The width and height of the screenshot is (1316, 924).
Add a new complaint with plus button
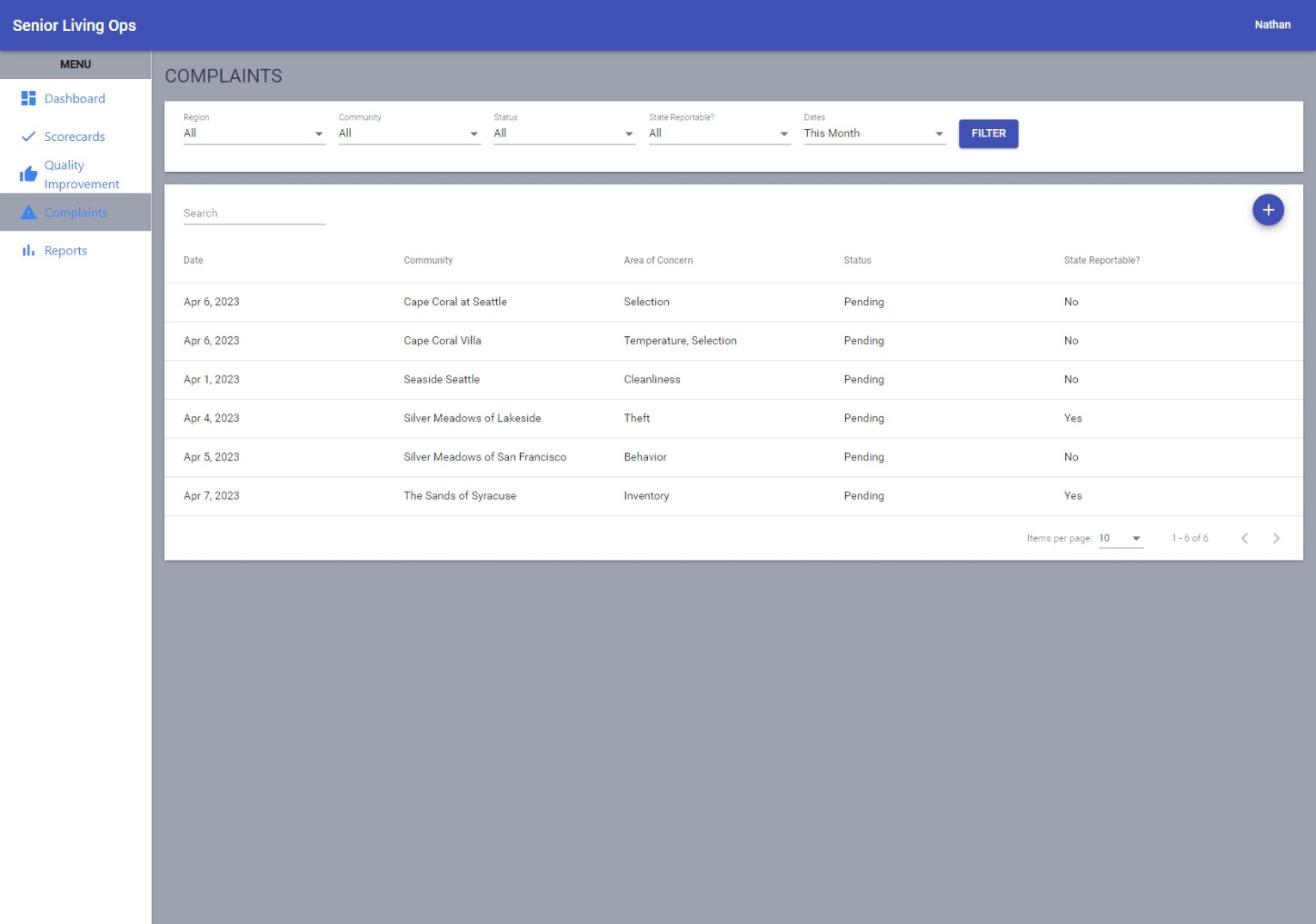click(1267, 210)
